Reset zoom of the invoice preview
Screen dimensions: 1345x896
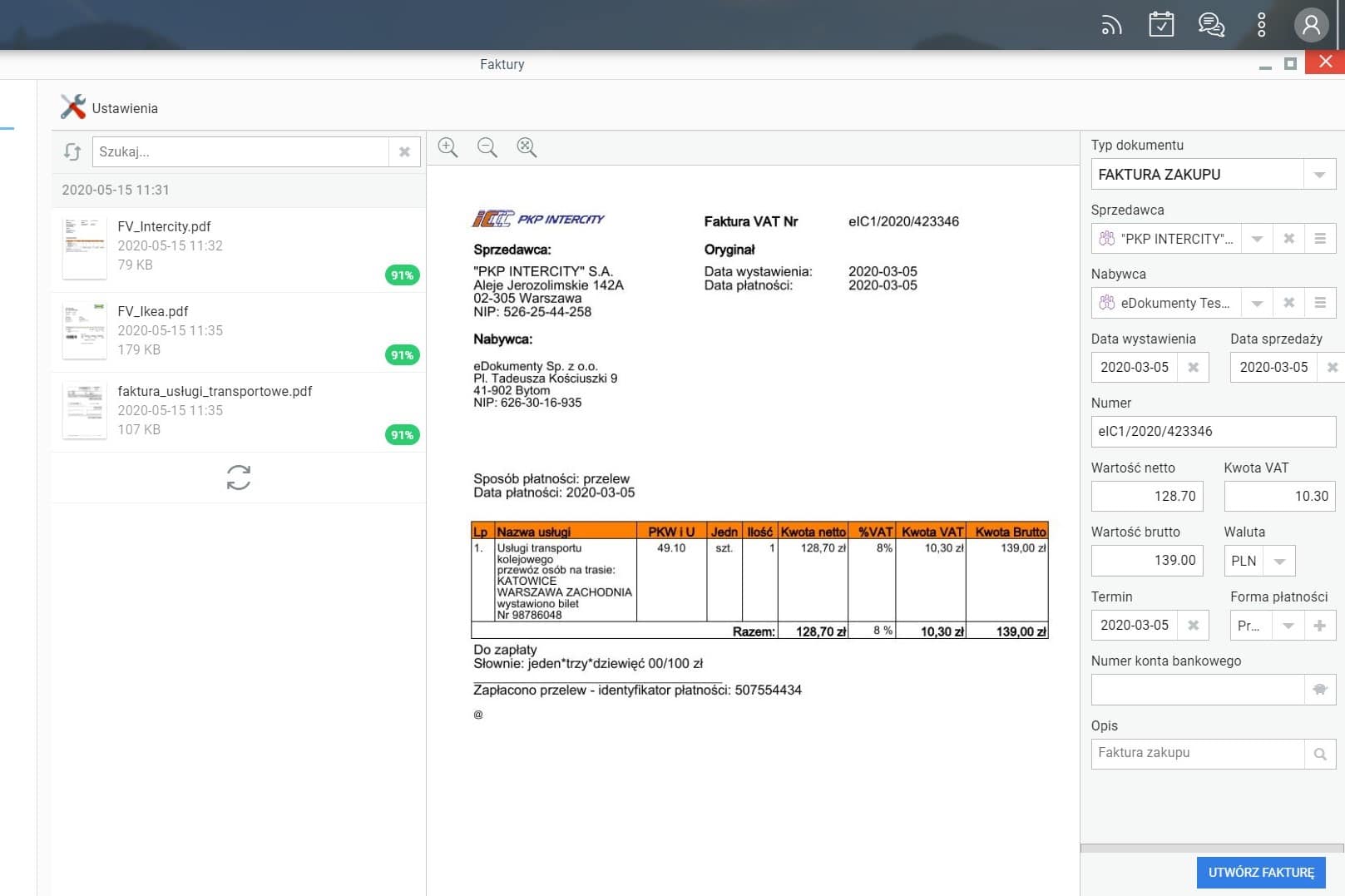527,147
